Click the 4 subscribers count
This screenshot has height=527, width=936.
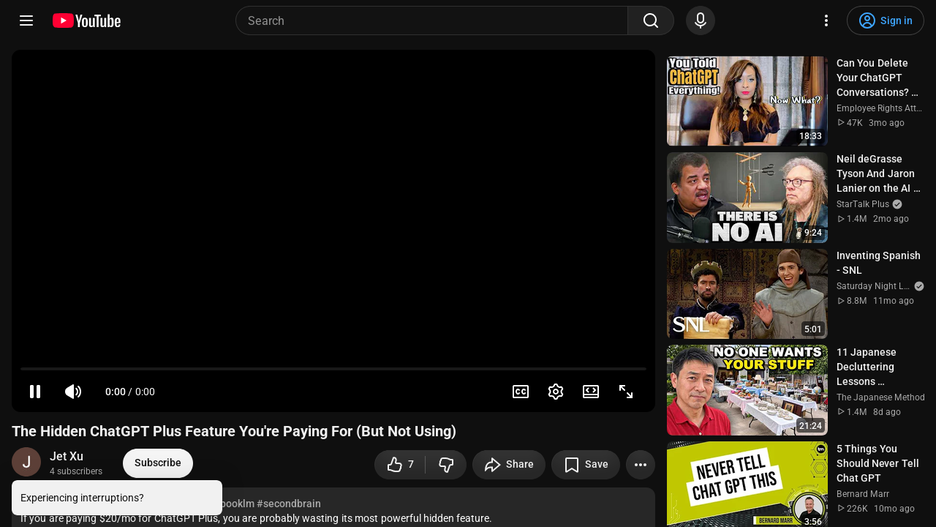tap(76, 471)
